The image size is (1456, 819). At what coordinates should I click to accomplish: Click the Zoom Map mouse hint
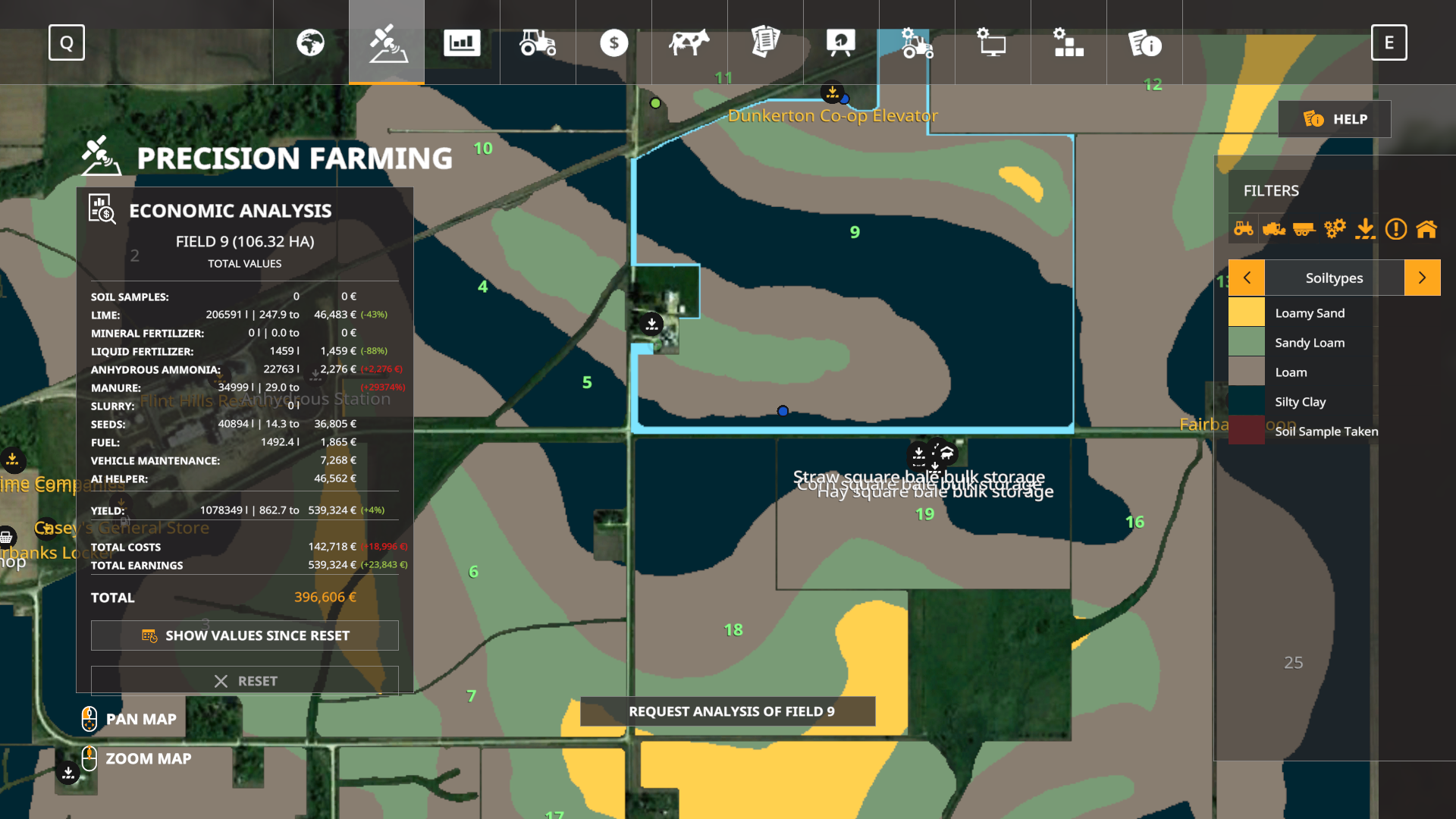[x=136, y=758]
